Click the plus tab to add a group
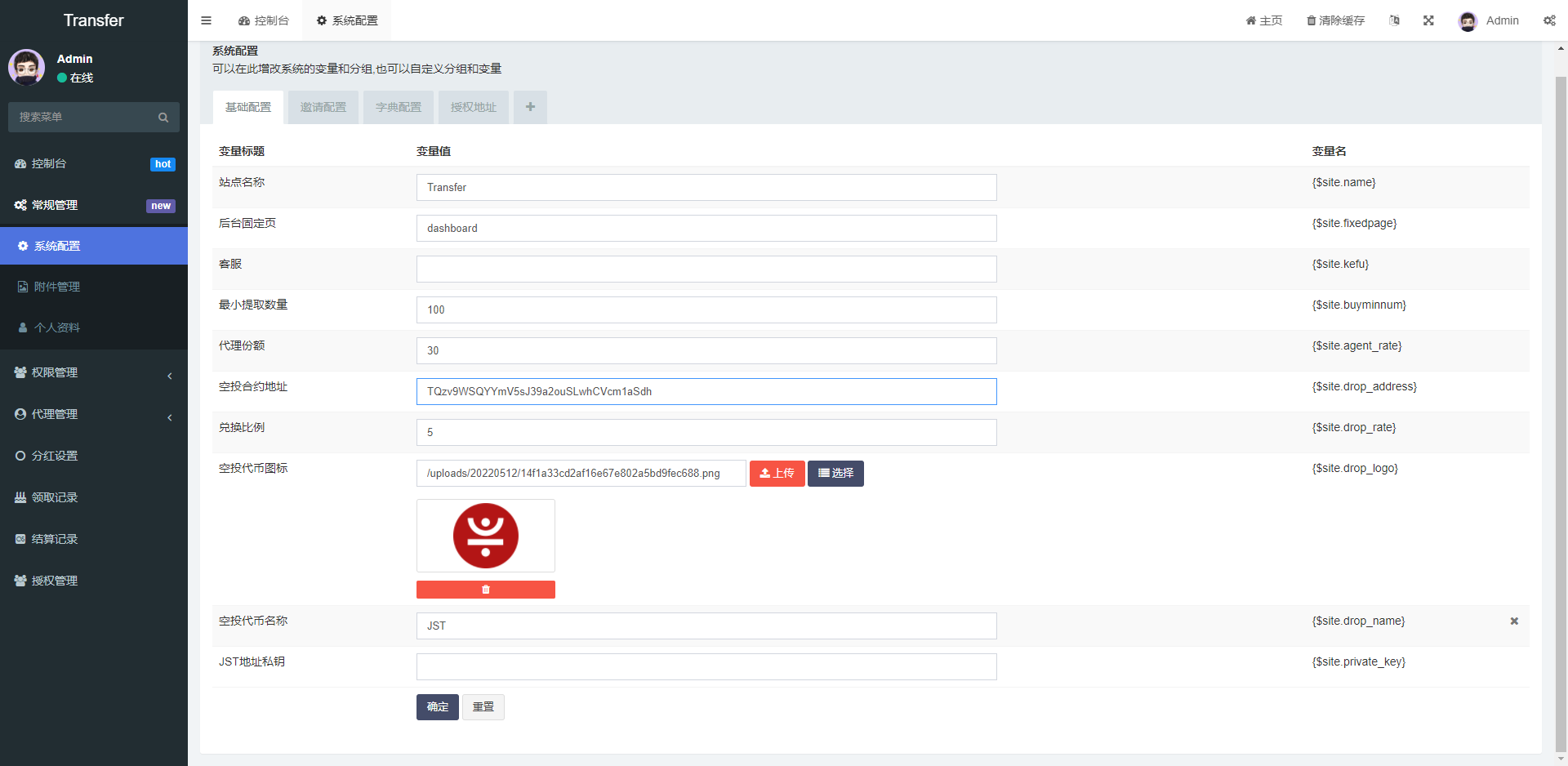 [530, 107]
